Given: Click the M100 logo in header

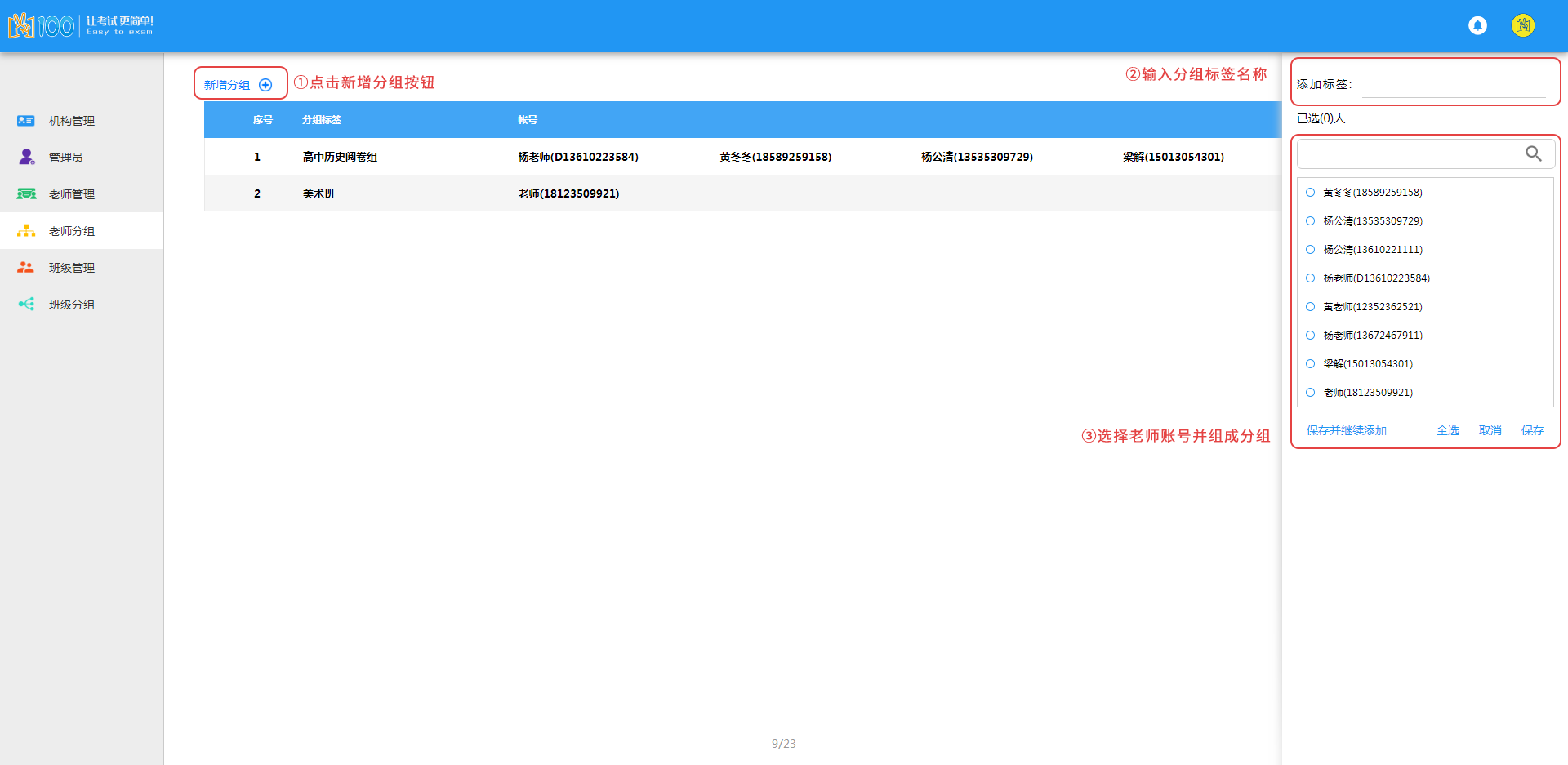Looking at the screenshot, I should point(41,26).
